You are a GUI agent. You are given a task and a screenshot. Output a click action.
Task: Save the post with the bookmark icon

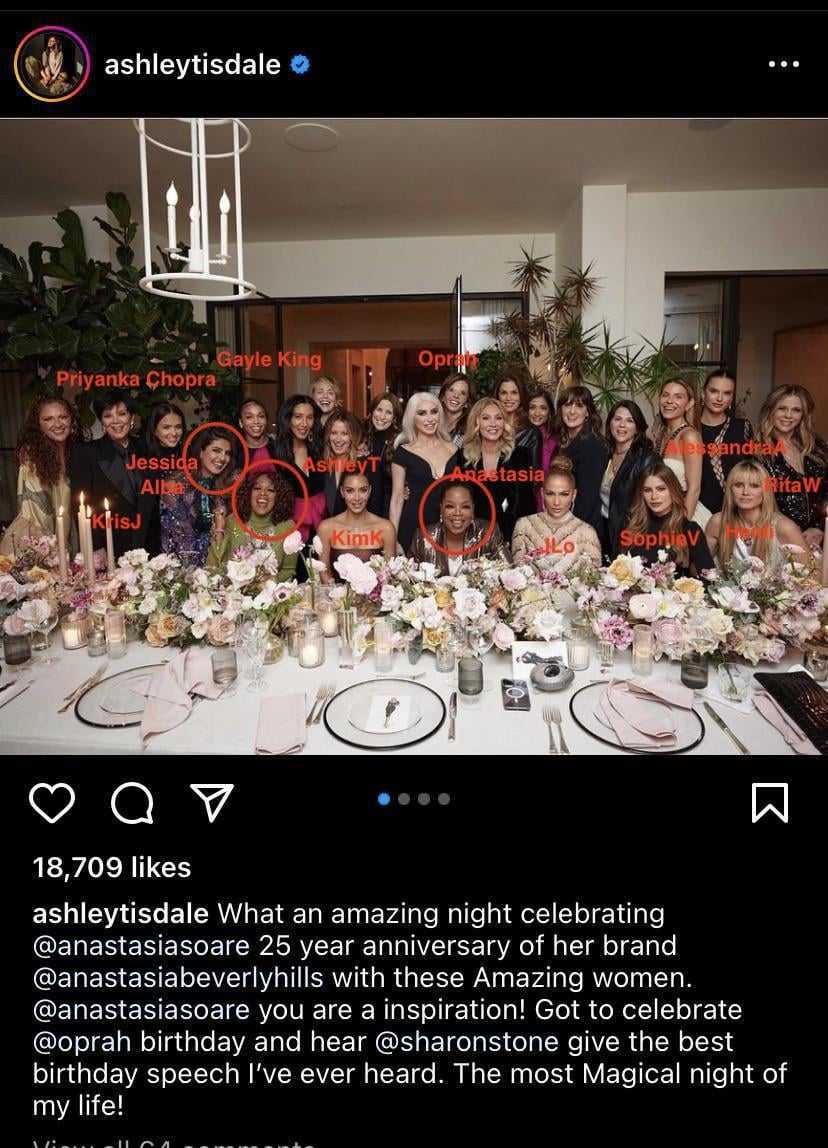coord(770,803)
